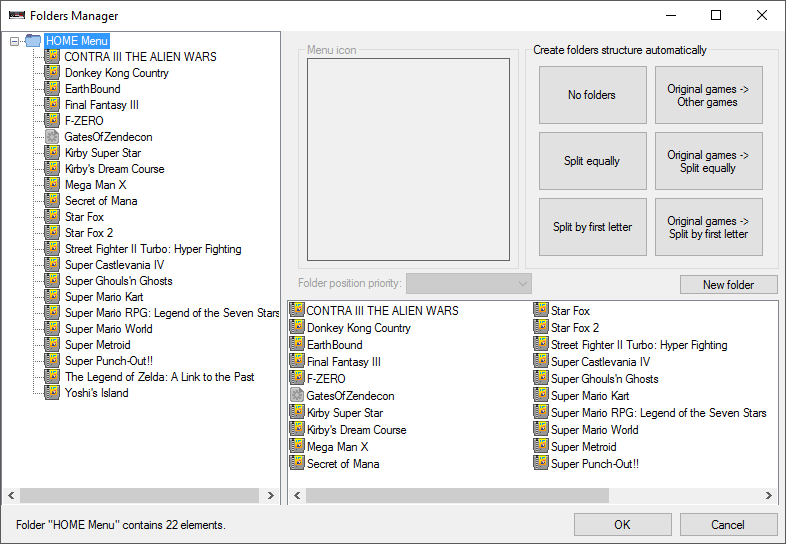Click the Super Mario Kart icon in the list pane
This screenshot has height=544, width=786.
pyautogui.click(x=541, y=396)
